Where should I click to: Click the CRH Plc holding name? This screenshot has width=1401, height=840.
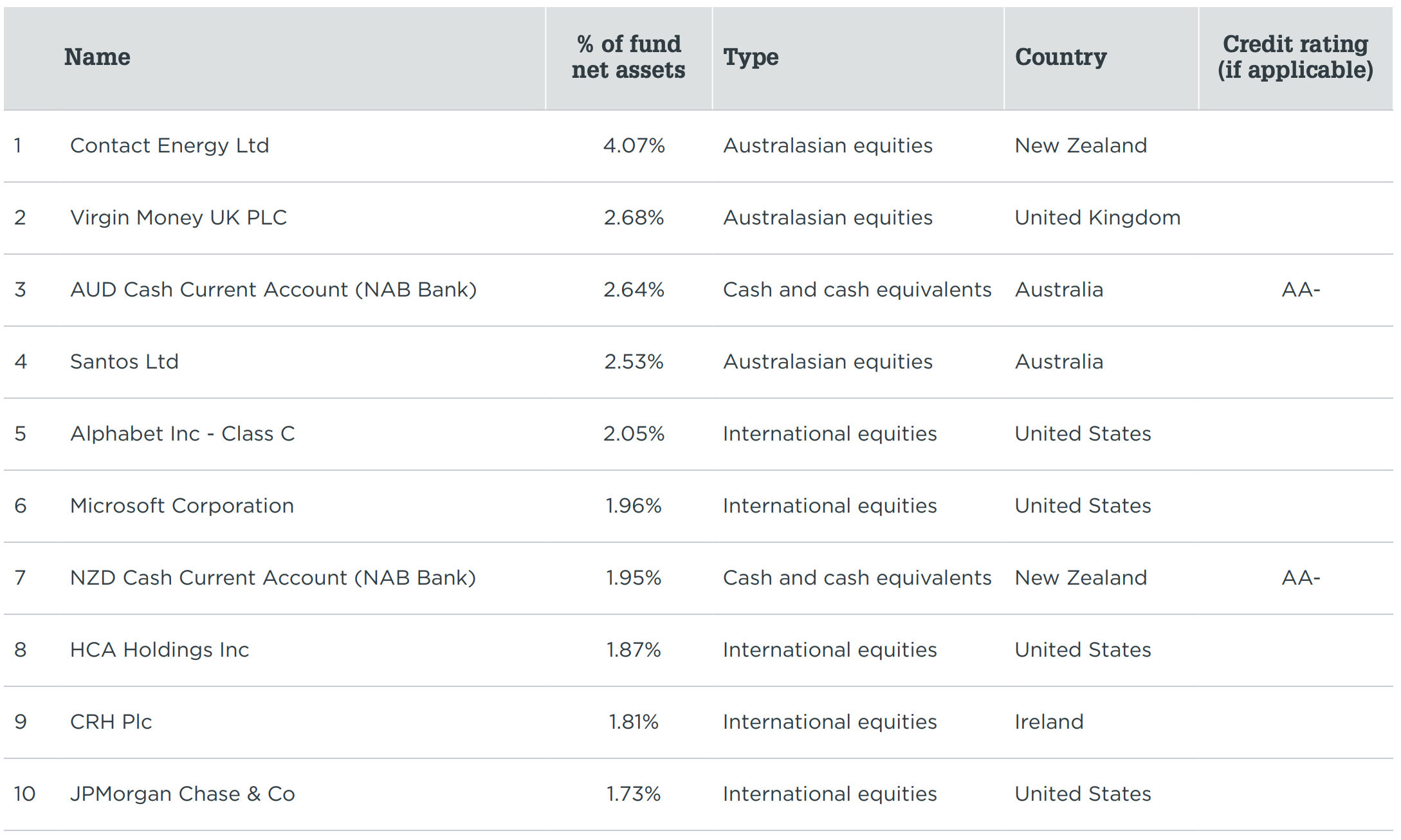point(111,722)
